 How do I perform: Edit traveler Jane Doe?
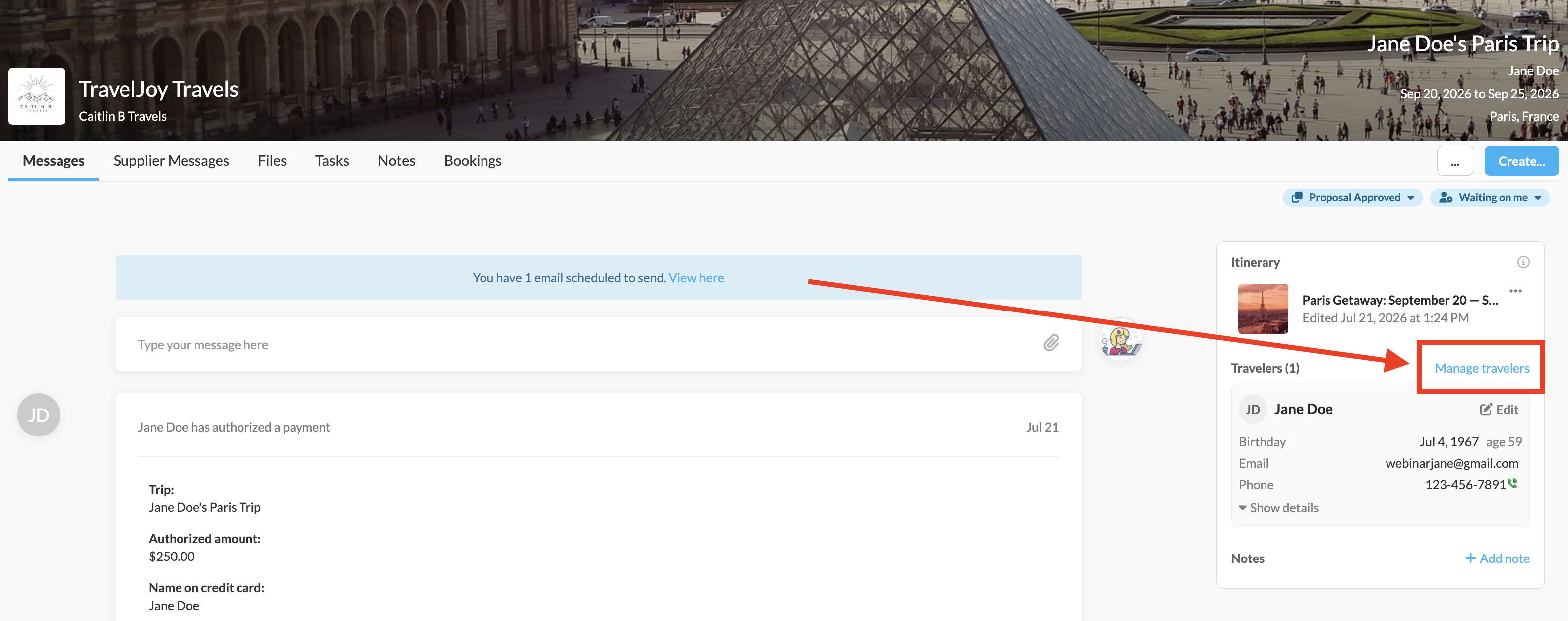point(1499,410)
